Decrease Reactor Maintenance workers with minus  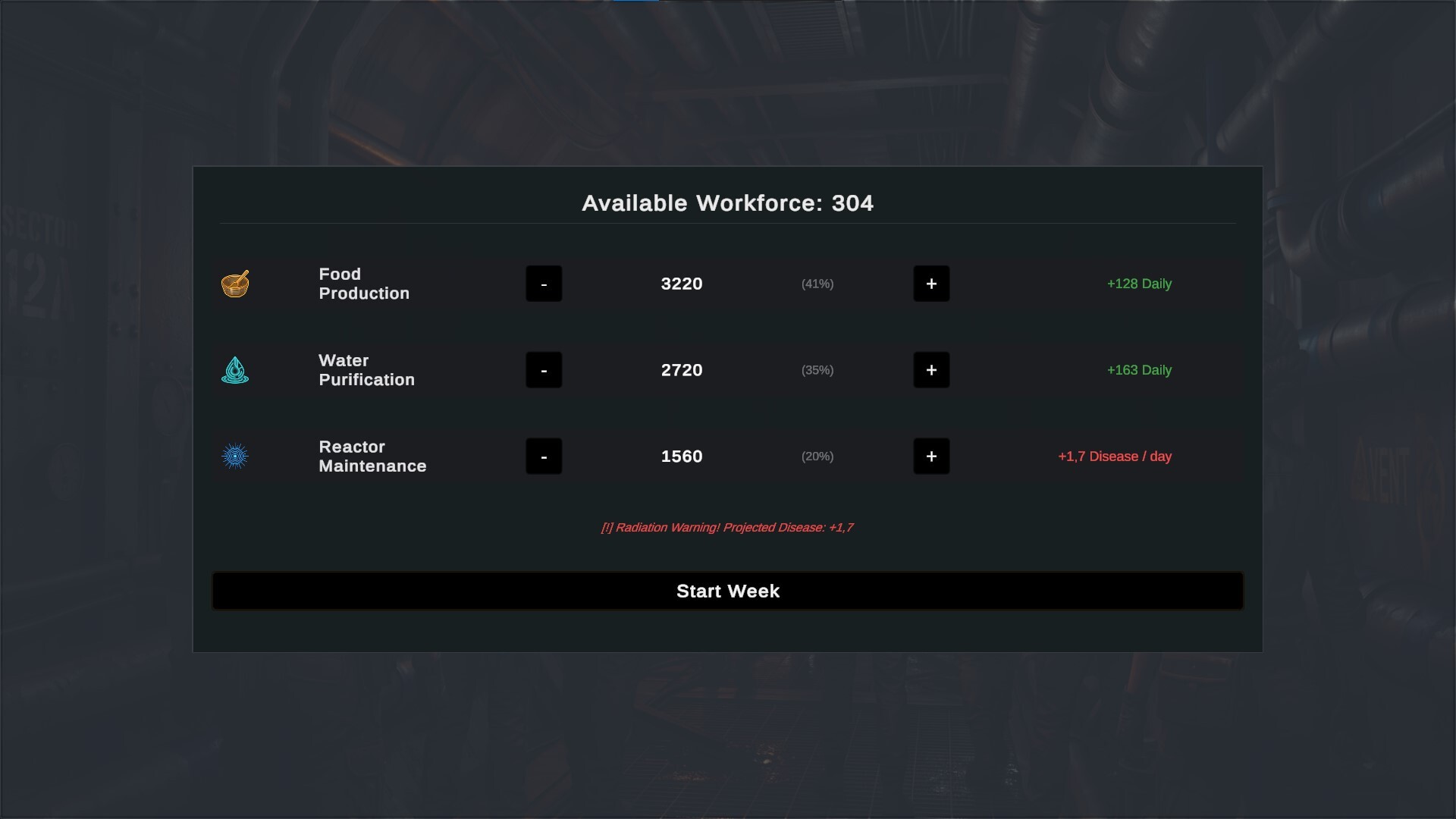pos(544,457)
